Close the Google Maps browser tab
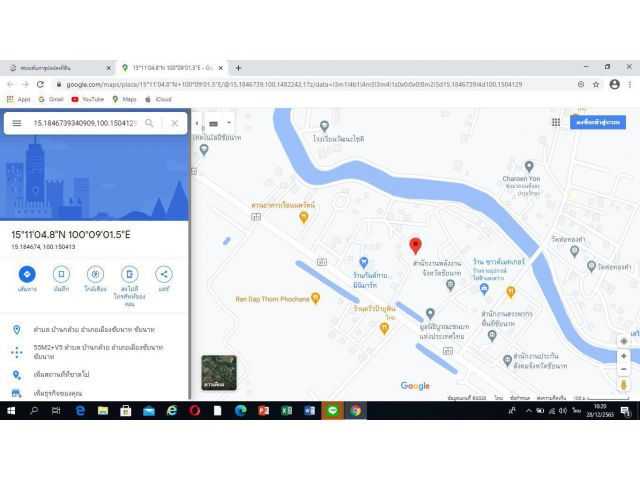Screen dimensions: 640x480 [220, 68]
